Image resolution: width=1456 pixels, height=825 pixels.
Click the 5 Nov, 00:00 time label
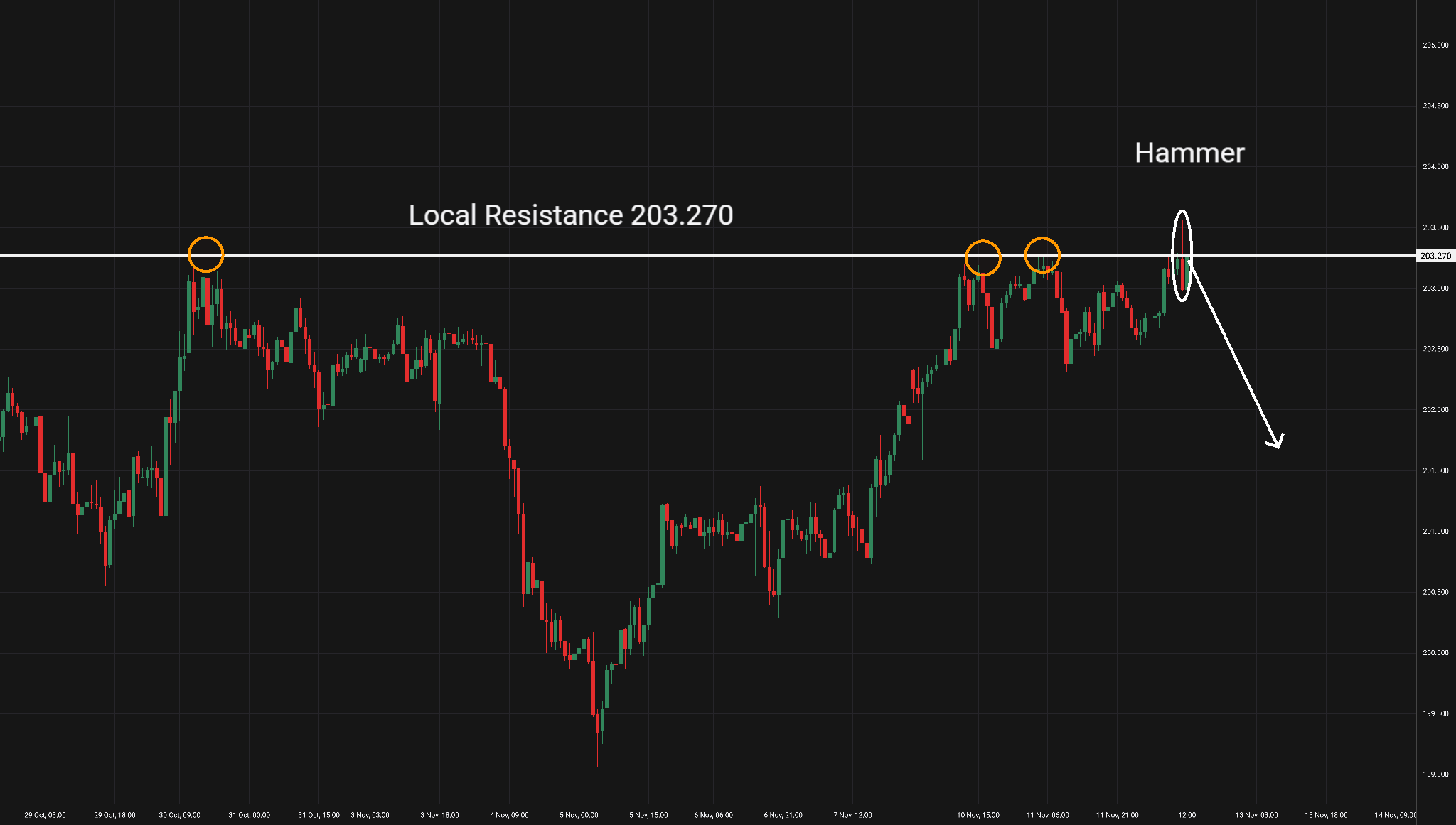pos(579,815)
